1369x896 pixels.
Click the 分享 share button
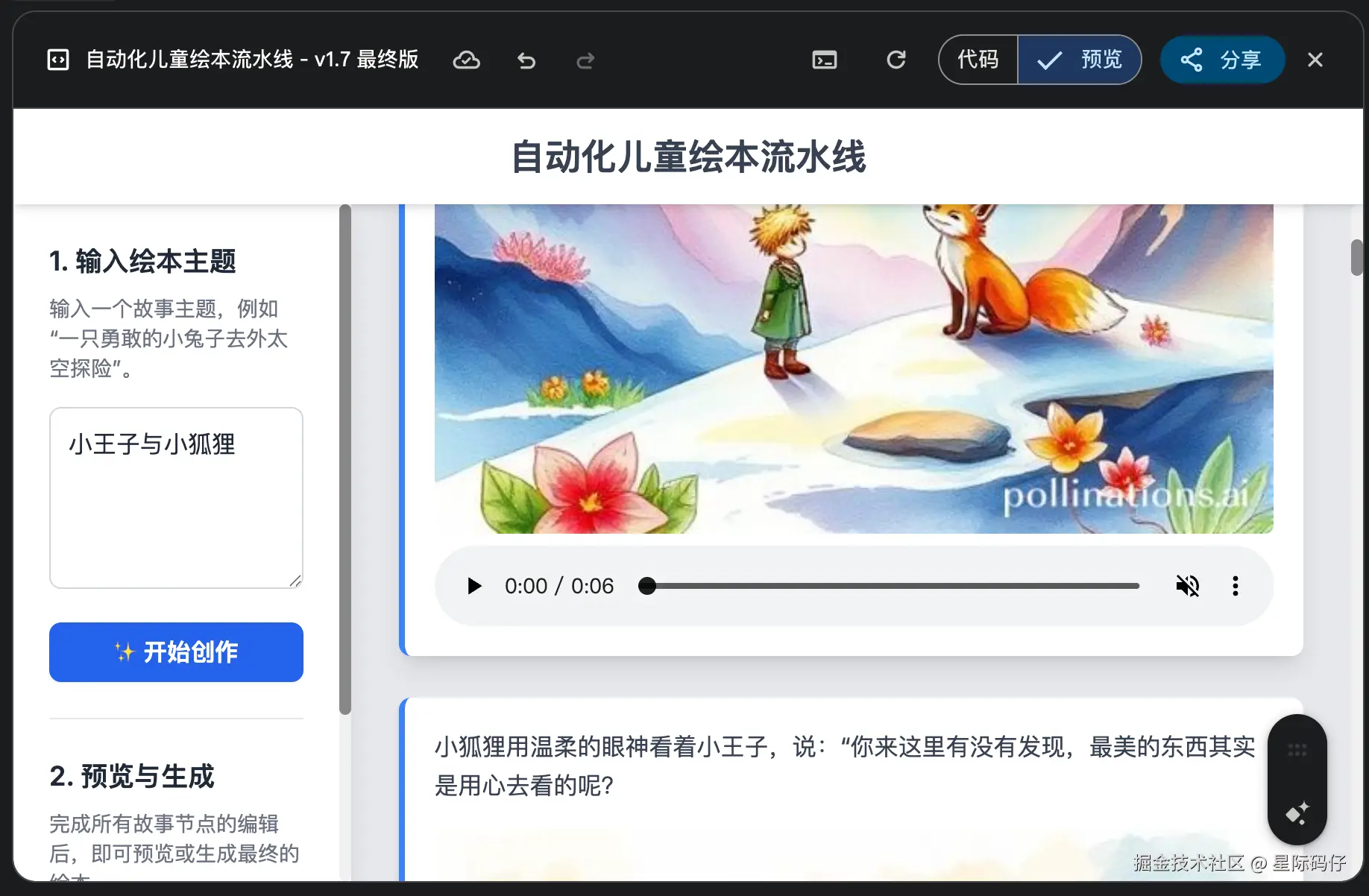[1222, 60]
